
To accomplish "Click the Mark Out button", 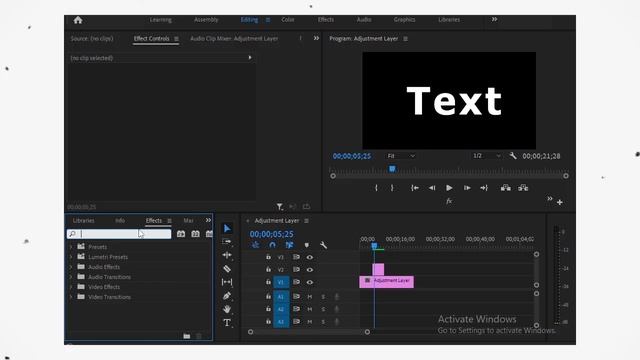I will (x=392, y=188).
